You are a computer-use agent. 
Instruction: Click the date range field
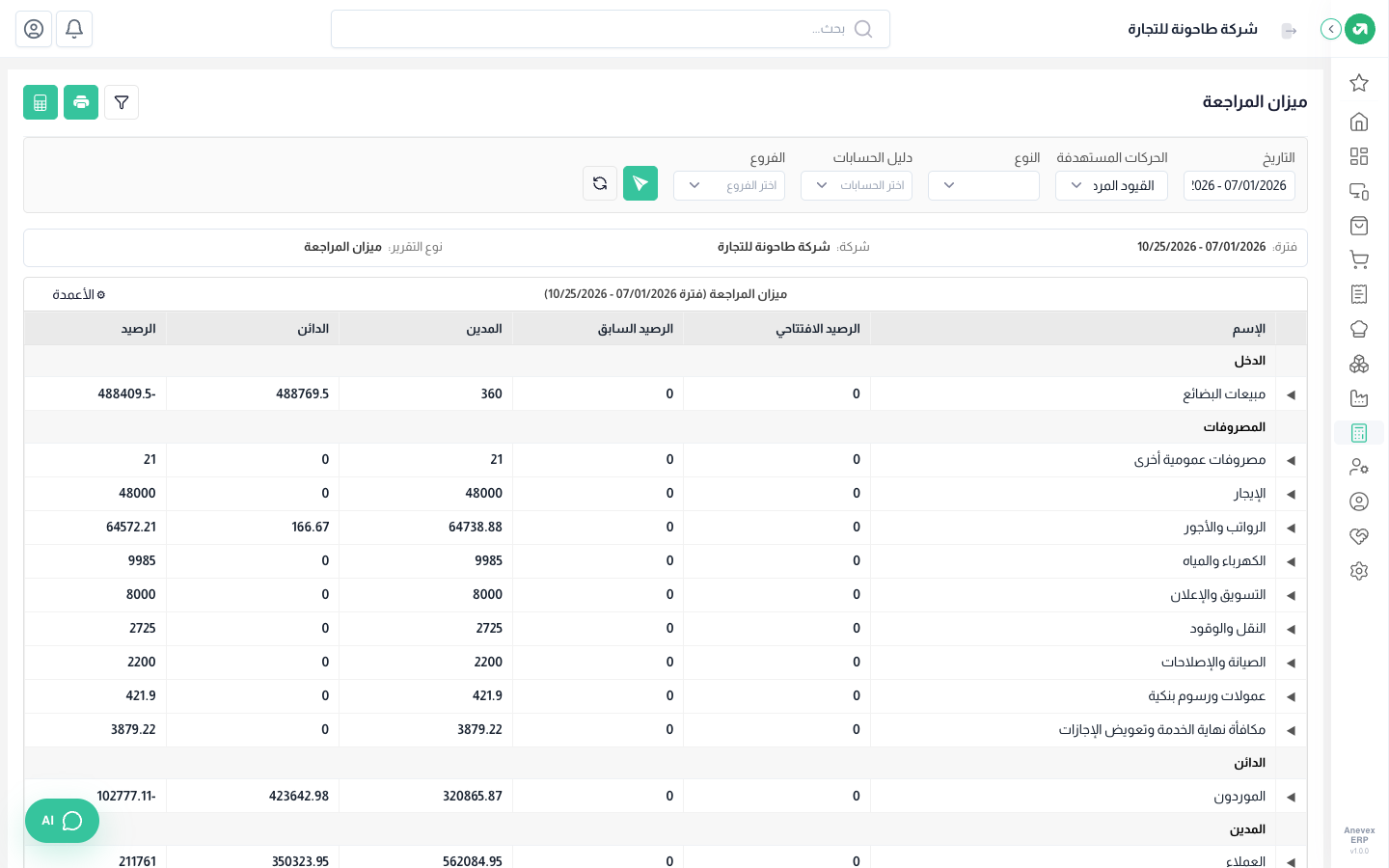click(1239, 185)
